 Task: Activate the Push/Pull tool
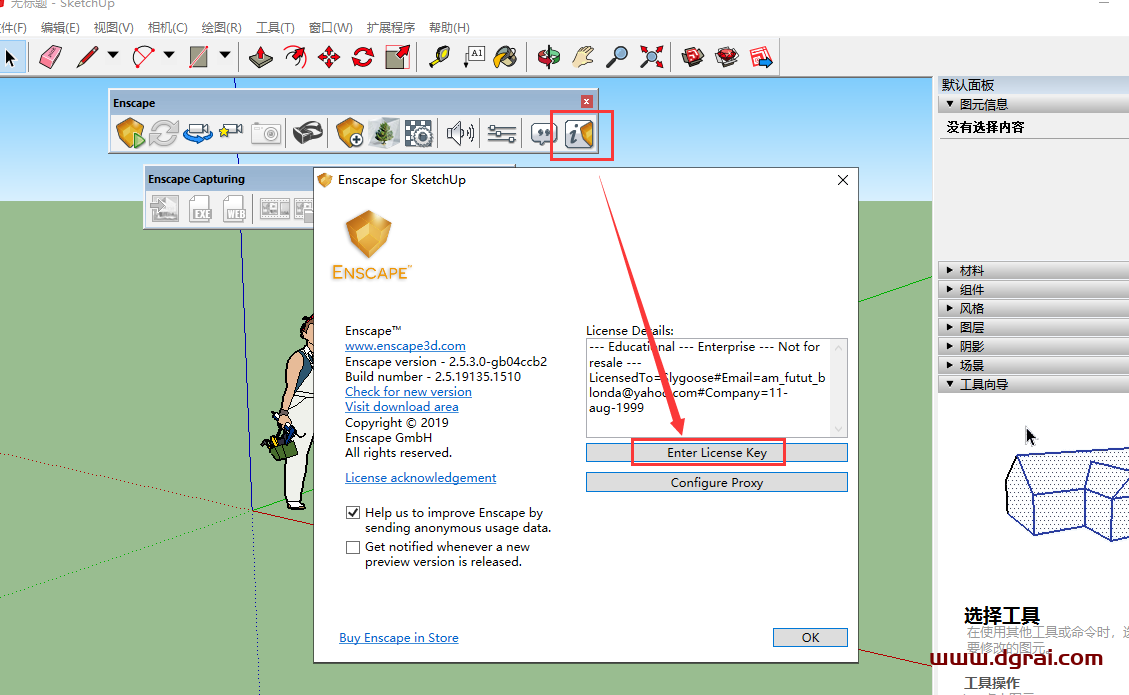tap(261, 57)
